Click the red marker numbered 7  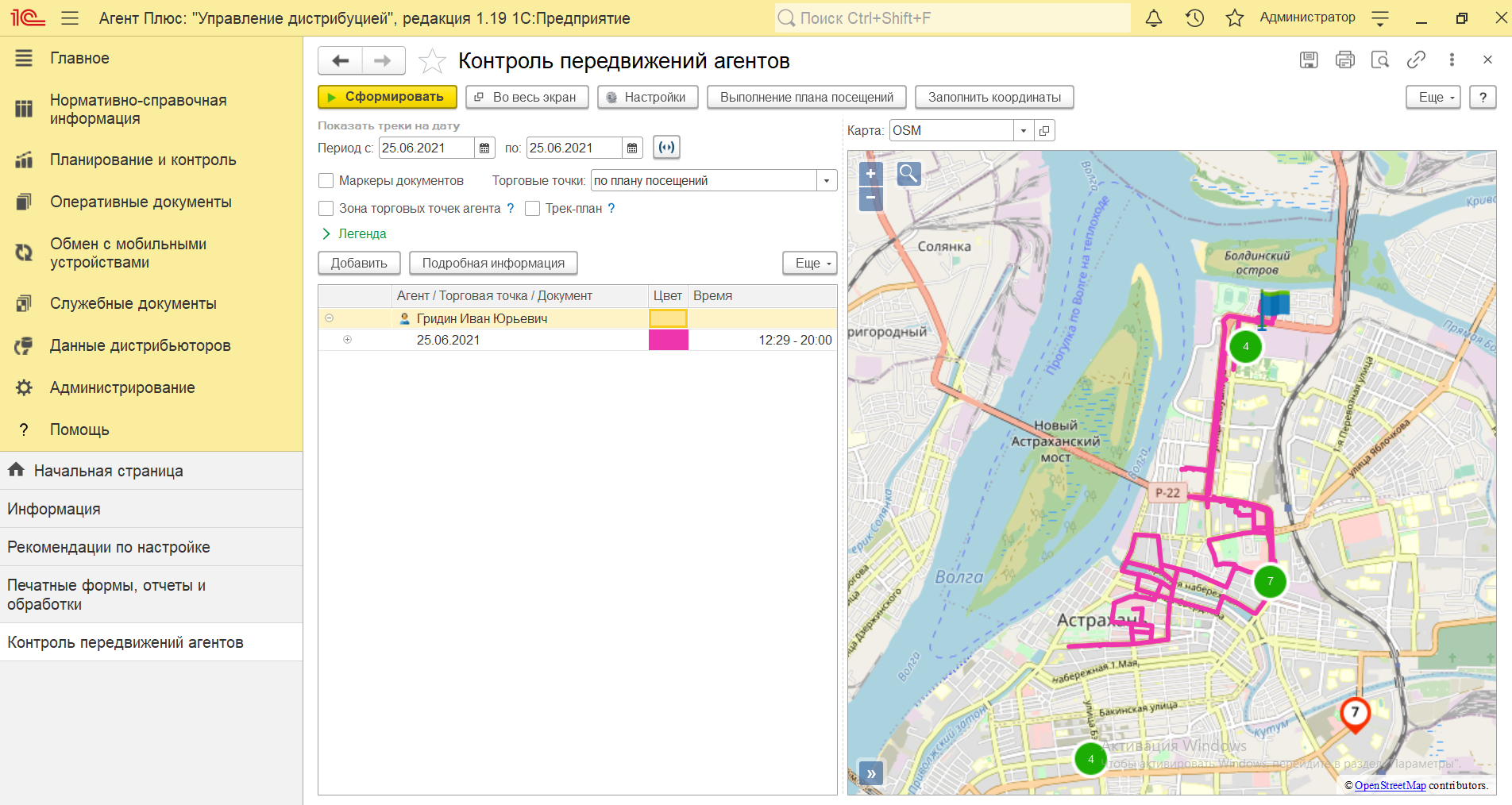(x=1356, y=714)
